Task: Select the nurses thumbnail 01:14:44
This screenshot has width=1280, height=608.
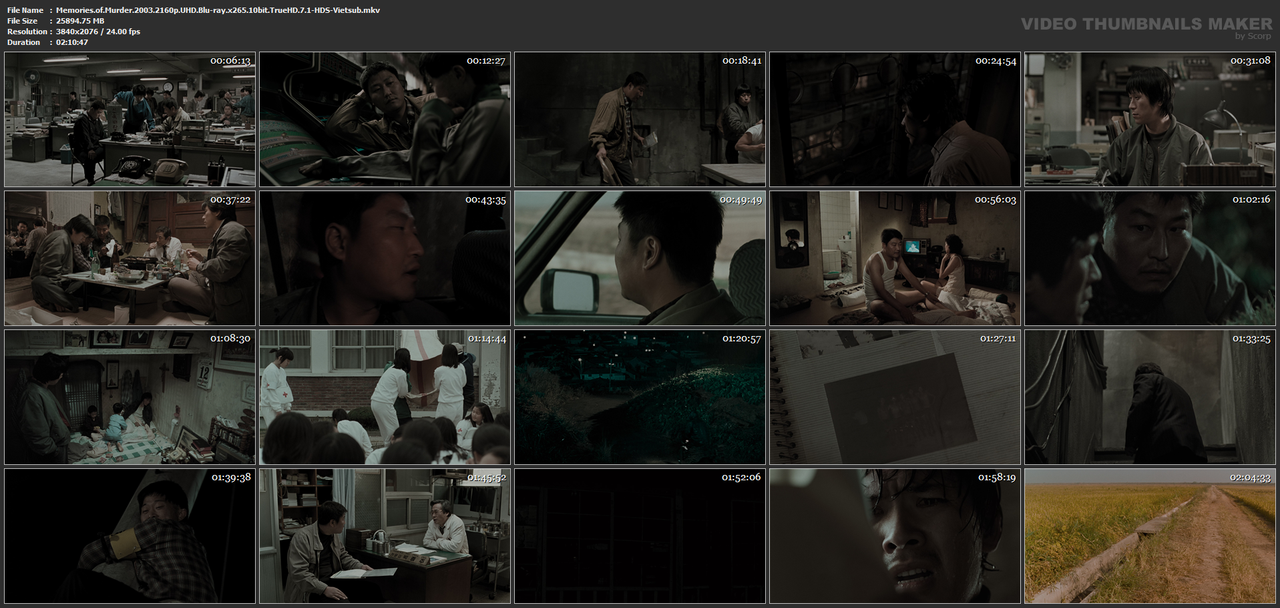Action: (385, 397)
